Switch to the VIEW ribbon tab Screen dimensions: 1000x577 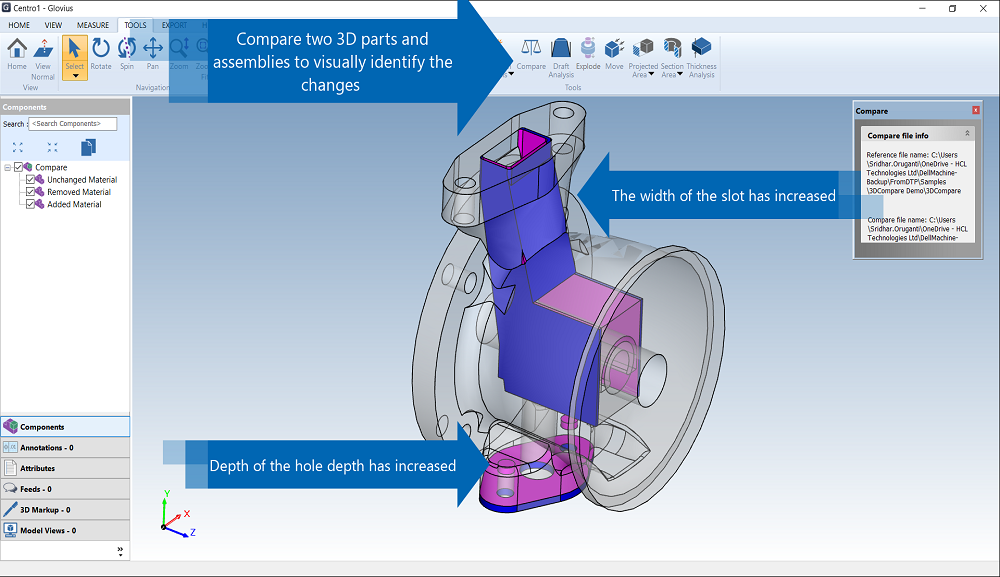pyautogui.click(x=53, y=26)
